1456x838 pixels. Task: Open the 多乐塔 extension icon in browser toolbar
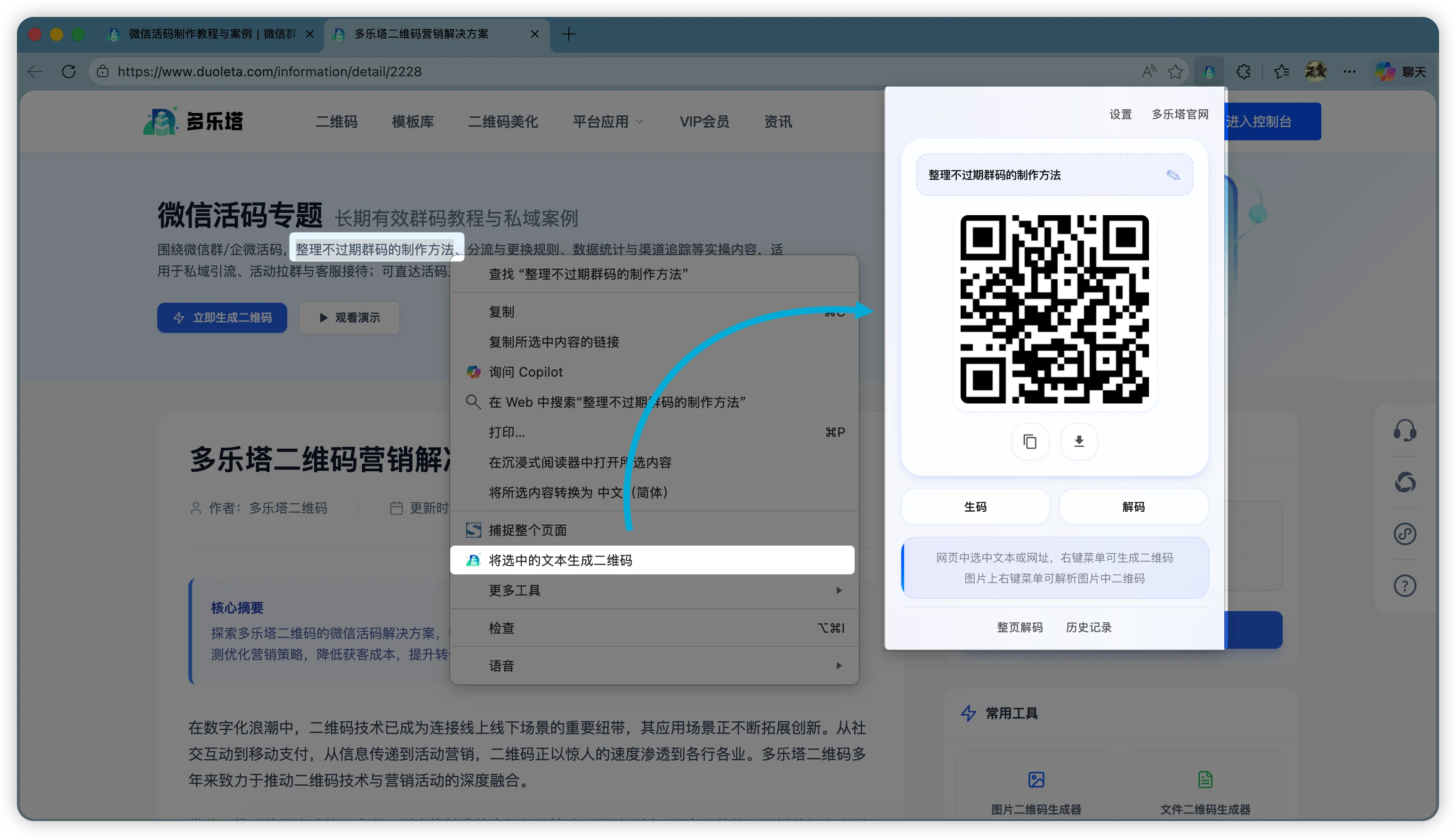(1208, 71)
